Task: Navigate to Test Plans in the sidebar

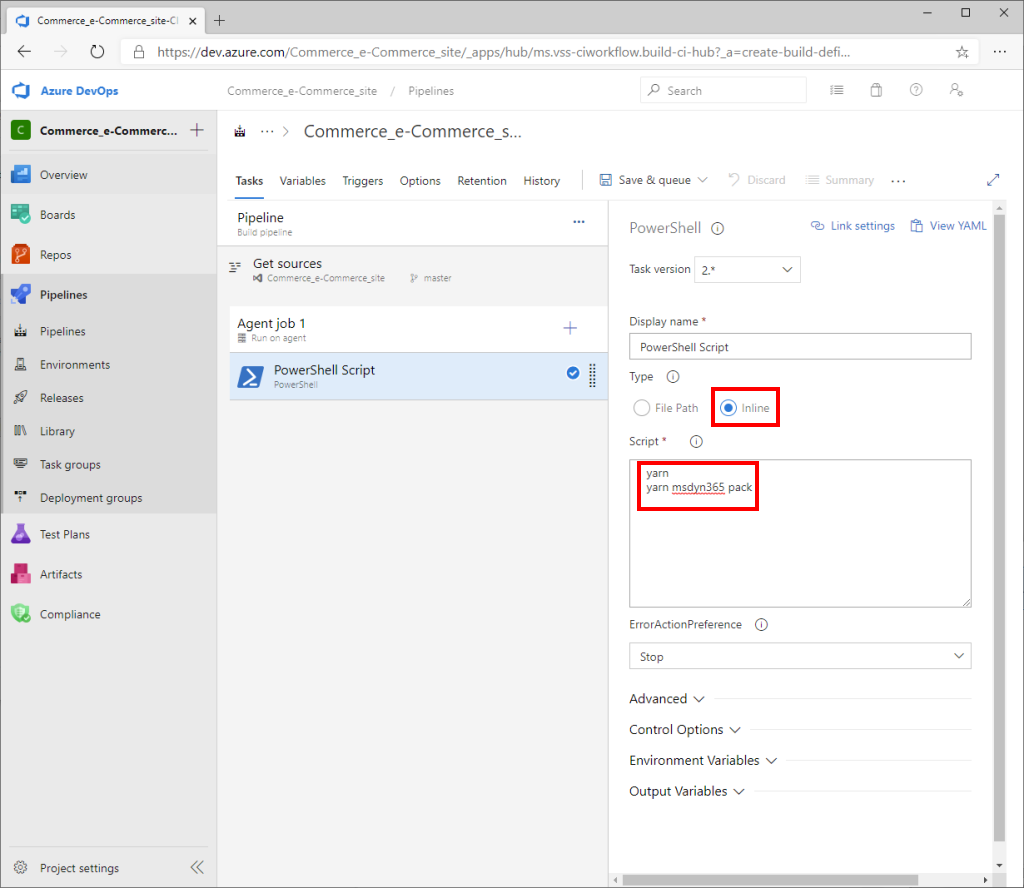Action: 67,534
